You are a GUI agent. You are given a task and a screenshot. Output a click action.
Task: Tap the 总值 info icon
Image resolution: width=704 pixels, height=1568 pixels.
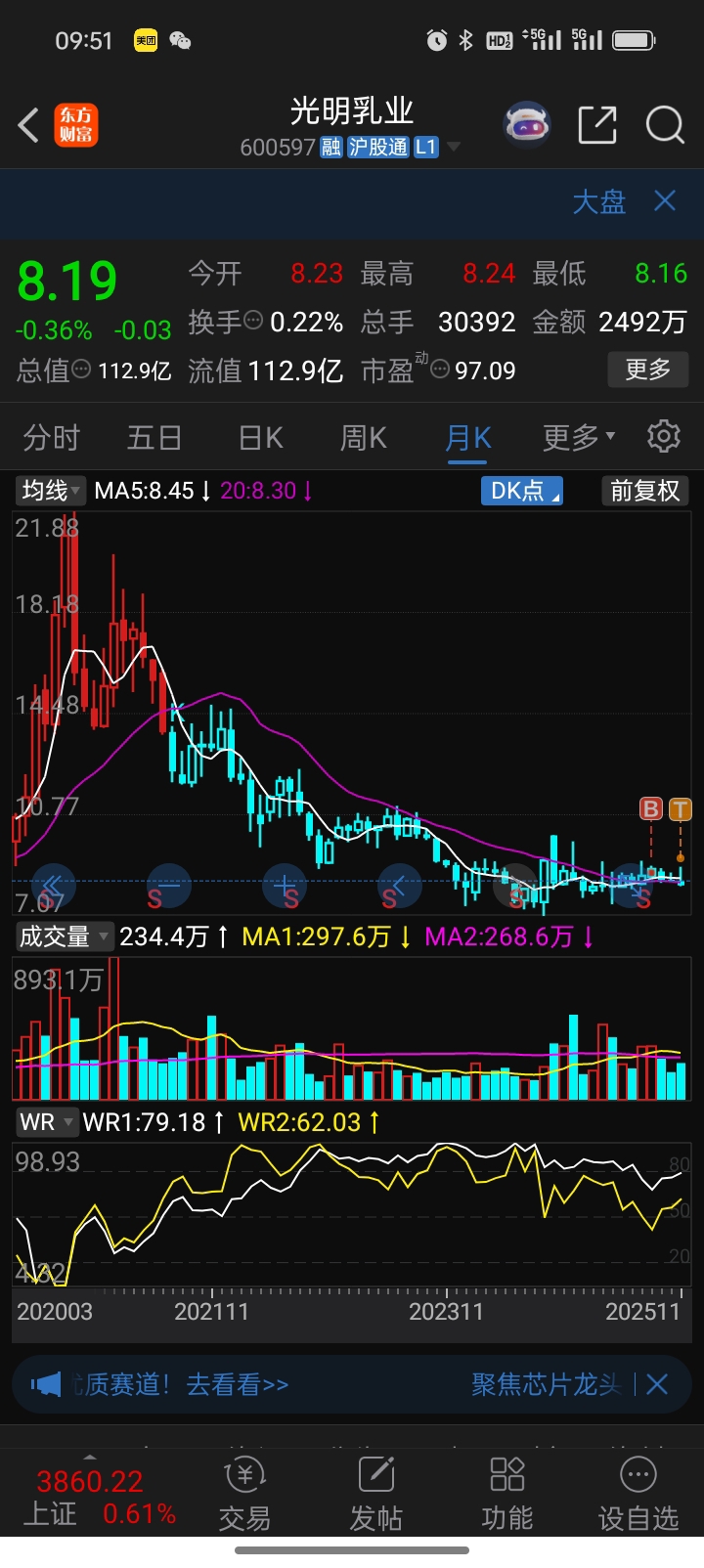click(82, 370)
